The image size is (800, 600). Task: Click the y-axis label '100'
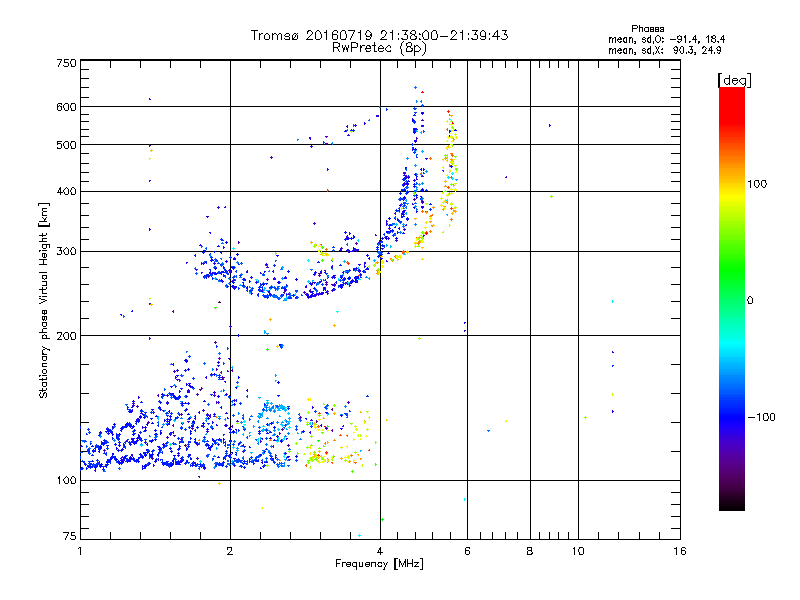coord(66,481)
